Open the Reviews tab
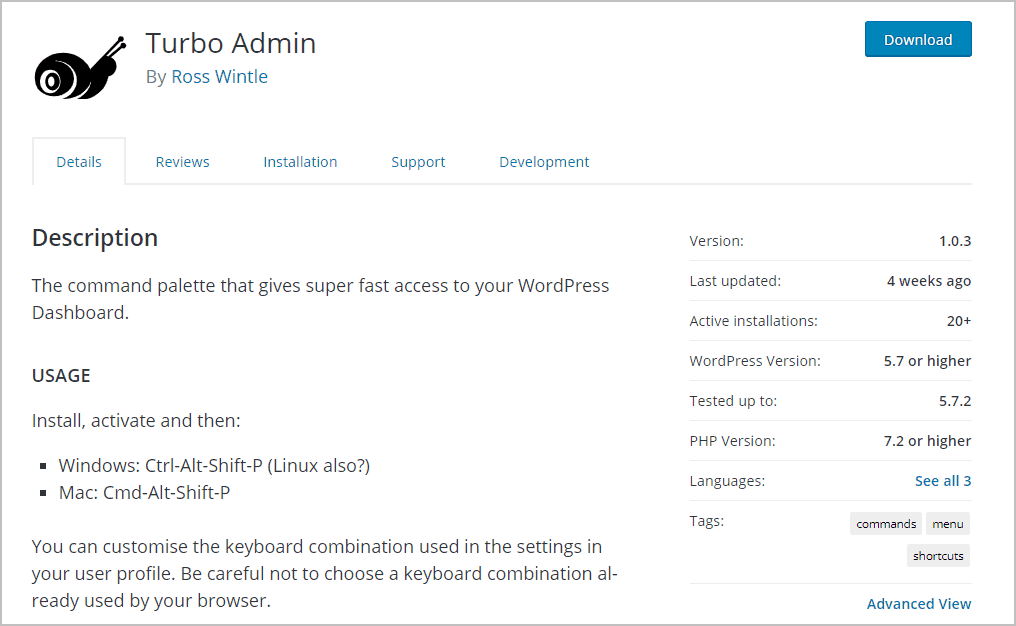The image size is (1016, 626). (x=181, y=161)
